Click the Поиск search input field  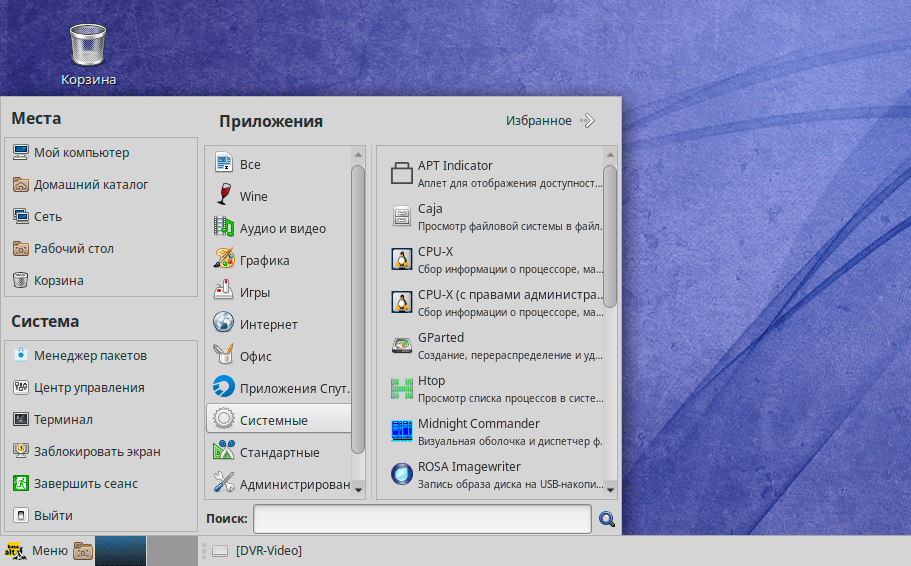pos(421,519)
